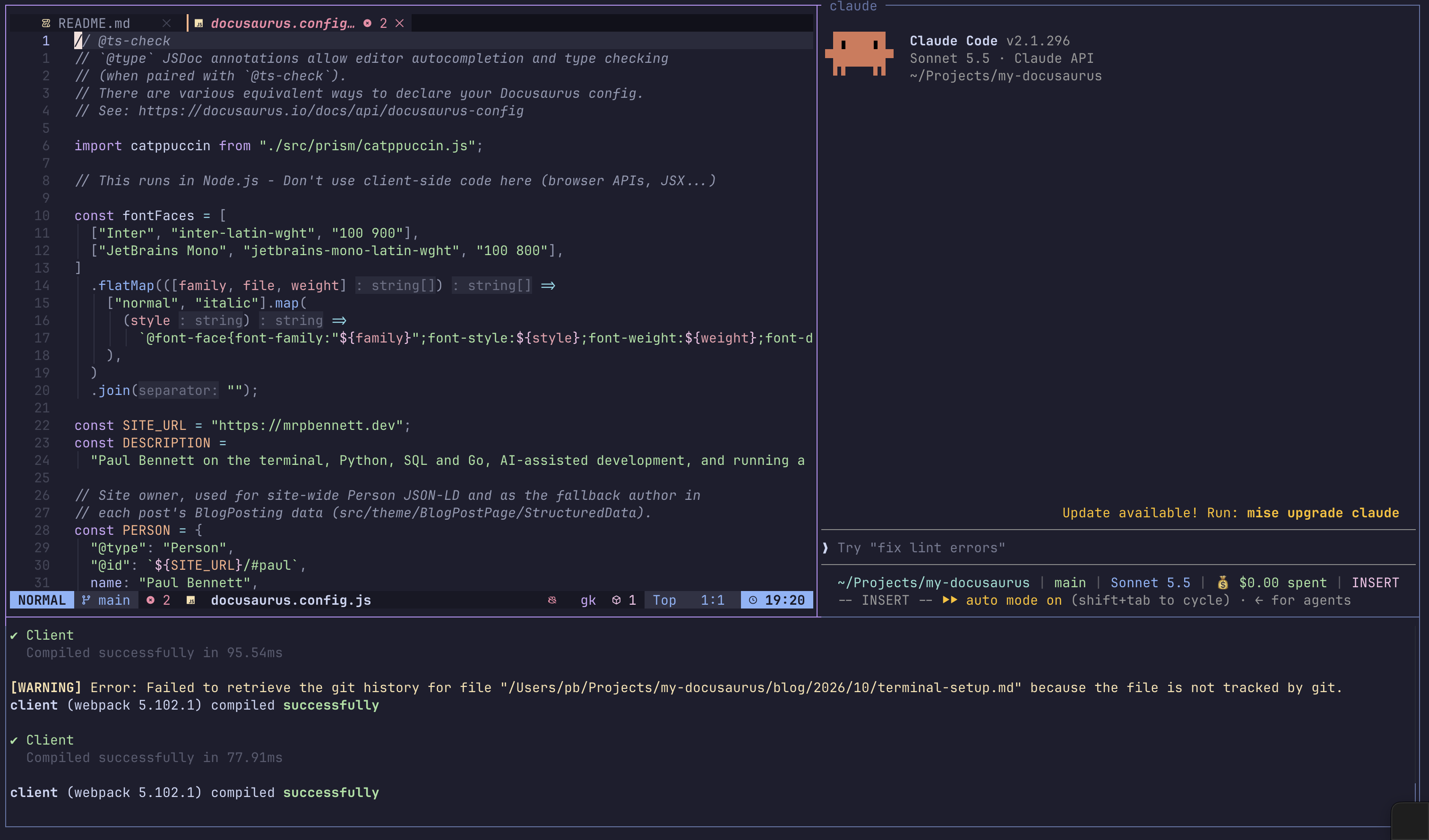
Task: Click the Claude Code mascot logo
Action: tap(859, 54)
